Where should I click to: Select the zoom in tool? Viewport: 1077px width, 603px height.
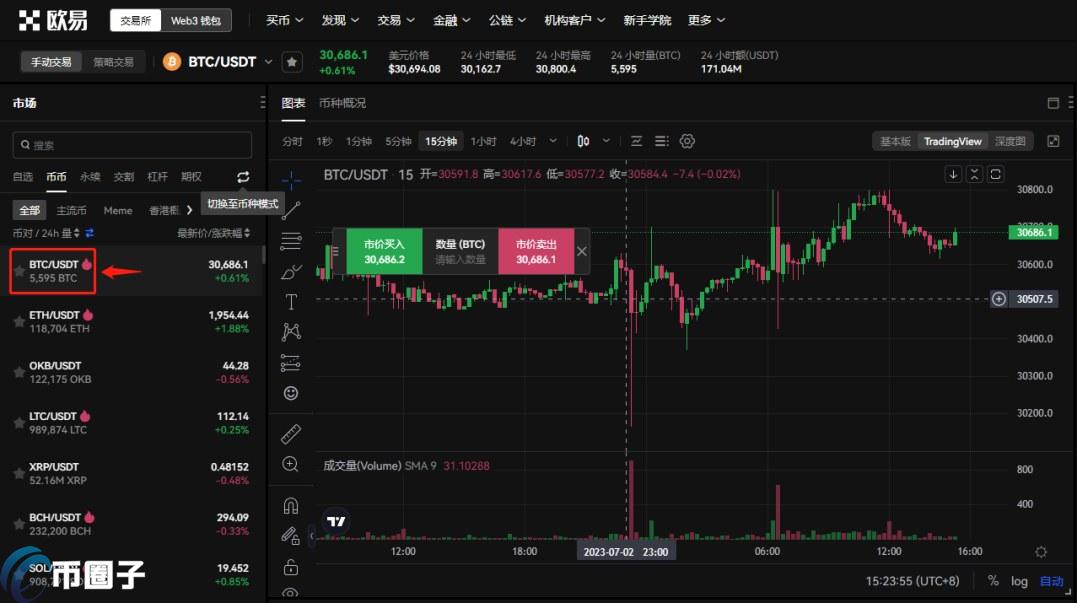point(291,464)
